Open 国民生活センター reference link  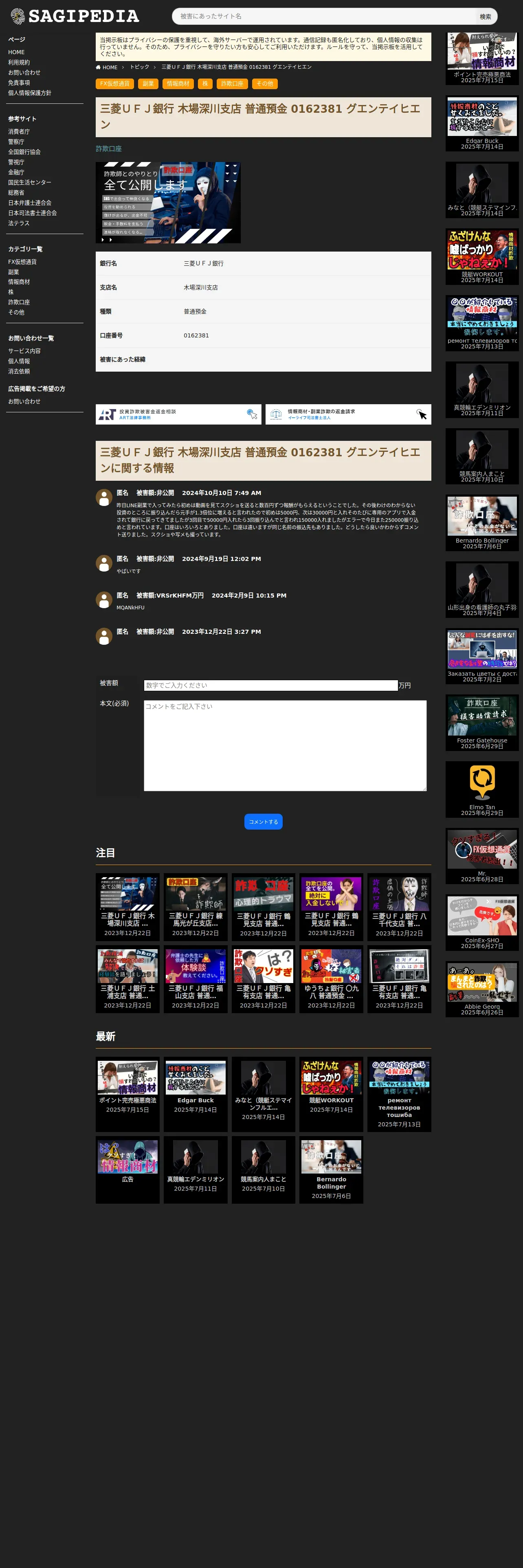coord(30,183)
